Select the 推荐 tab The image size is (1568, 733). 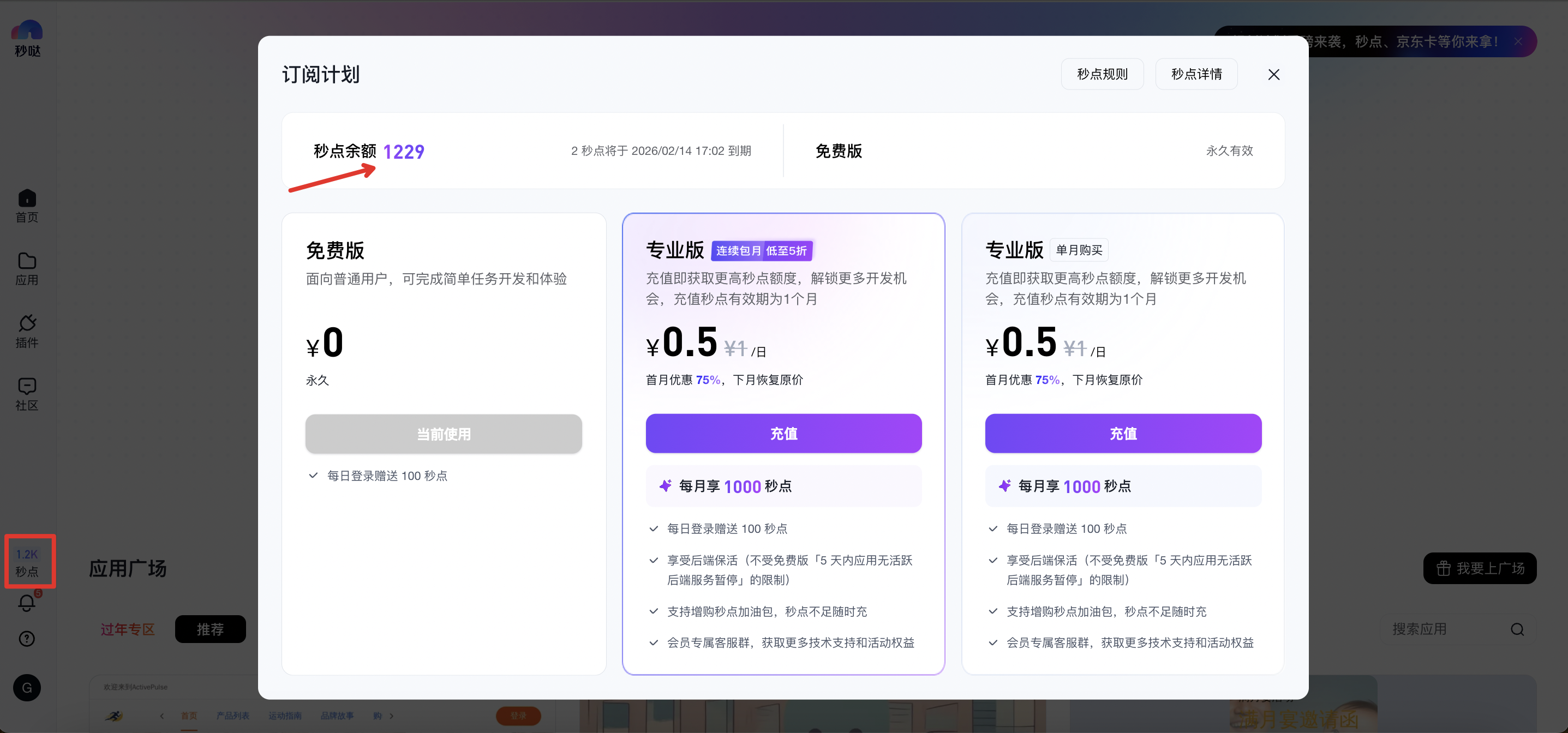[x=210, y=629]
